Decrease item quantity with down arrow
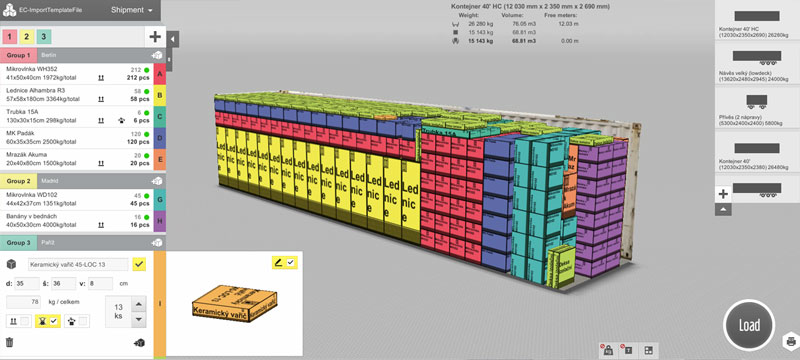800x360 pixels. pos(139,320)
